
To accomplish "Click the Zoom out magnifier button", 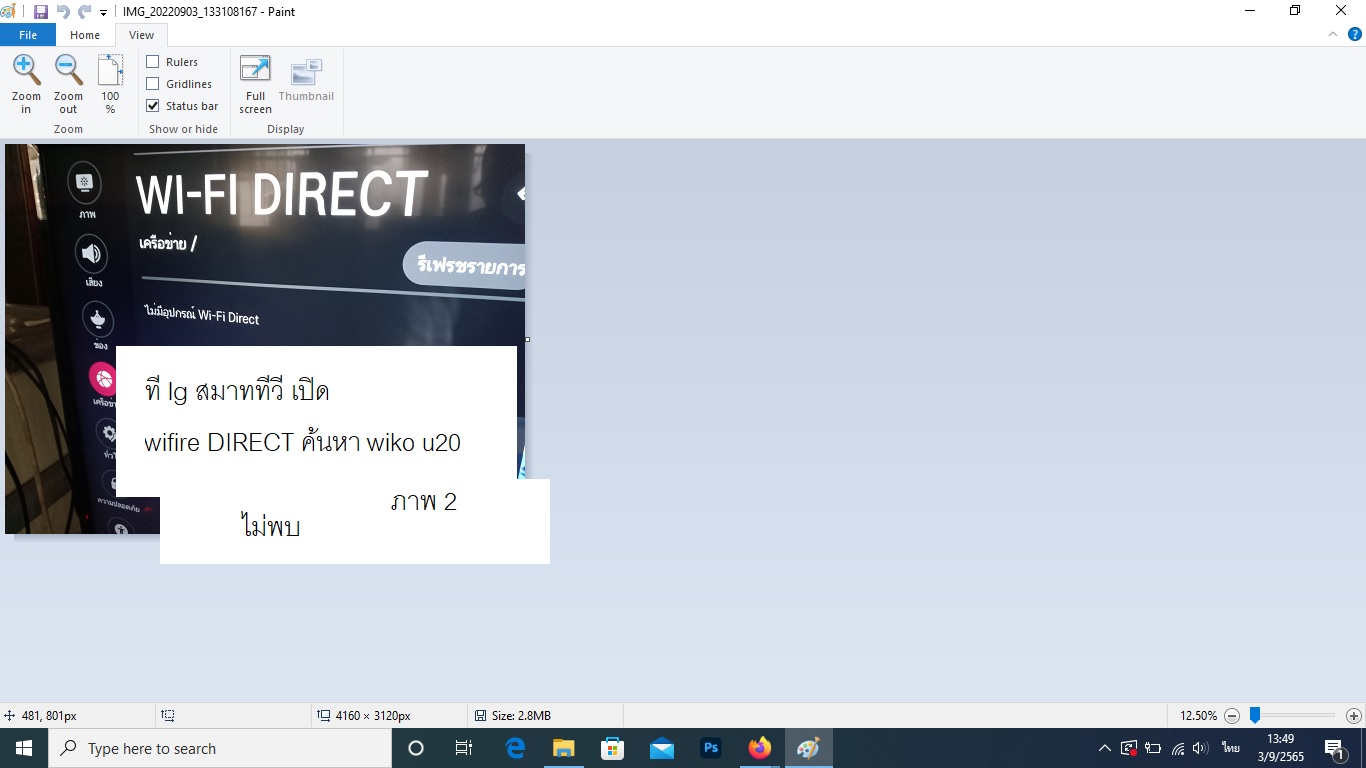I will click(x=68, y=84).
